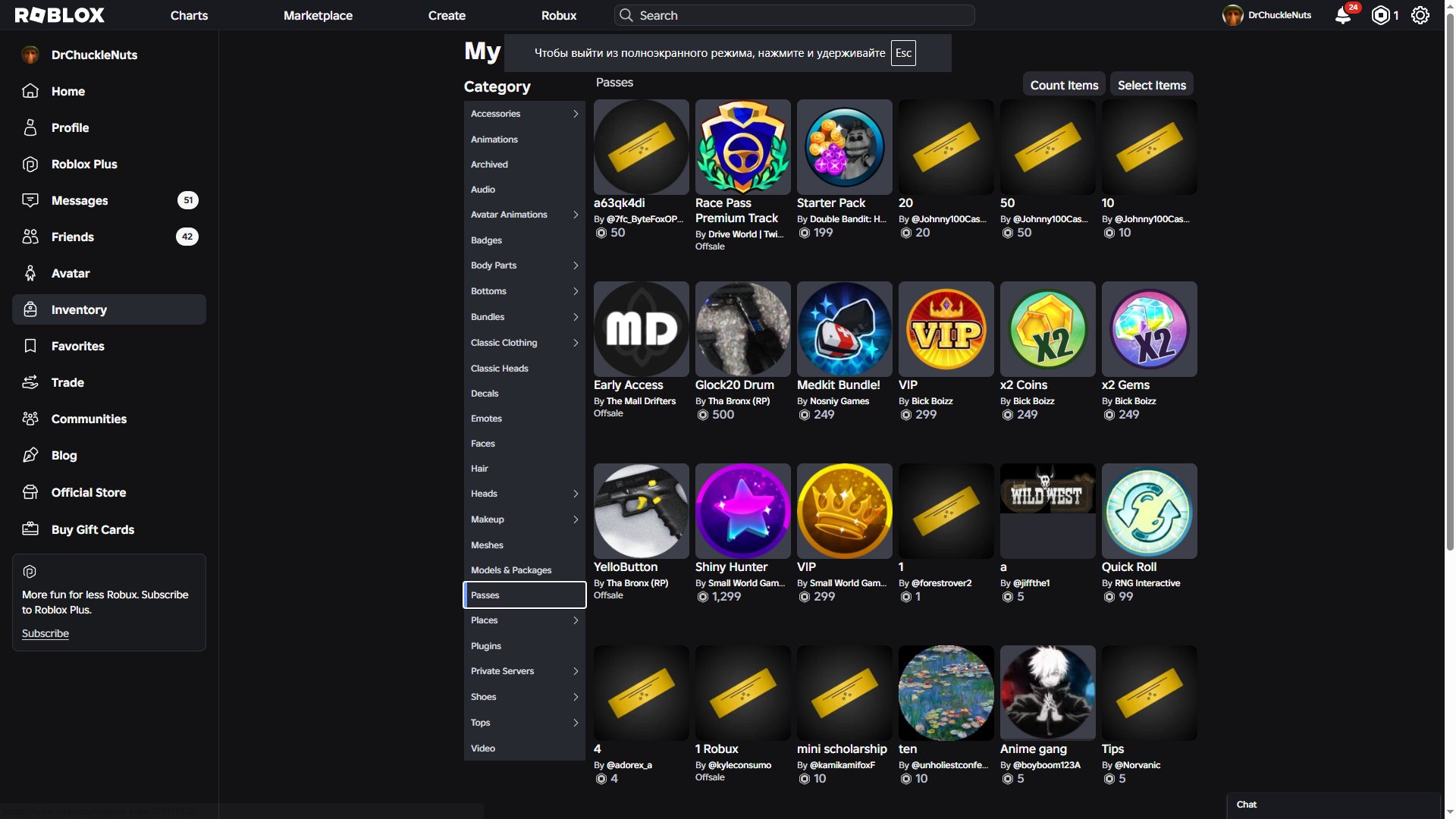
Task: Click the Roblox Plus sidebar icon
Action: pyautogui.click(x=30, y=164)
